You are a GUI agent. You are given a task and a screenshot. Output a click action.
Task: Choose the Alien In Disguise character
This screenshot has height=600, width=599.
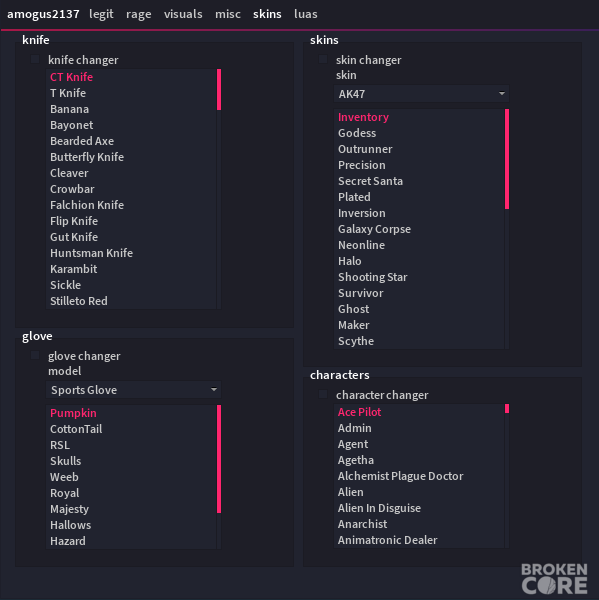coord(419,508)
